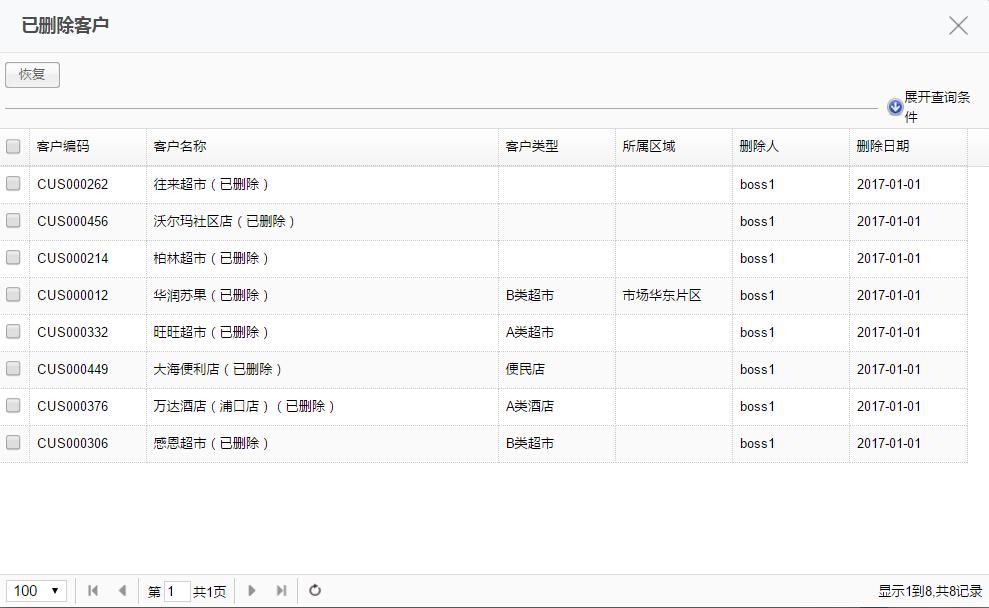Click the first page pagination icon
The image size is (989, 608).
(93, 591)
